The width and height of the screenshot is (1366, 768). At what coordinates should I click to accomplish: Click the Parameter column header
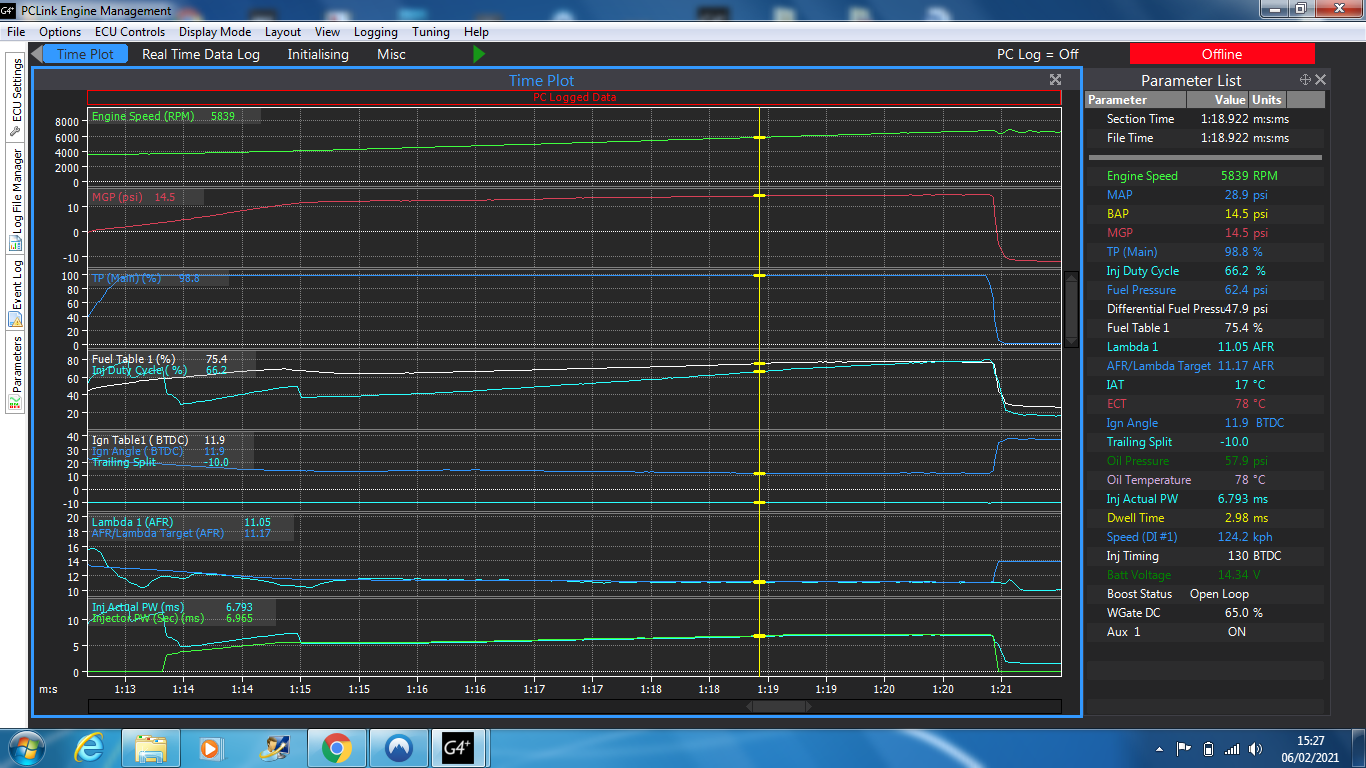[1136, 100]
